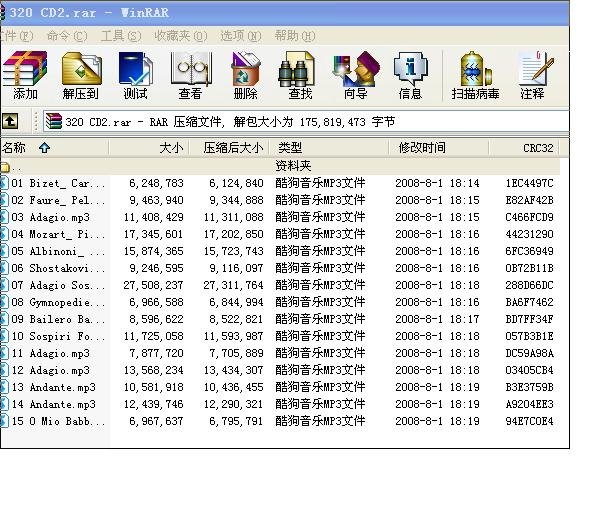Click the 资料夹 type cell
The height and width of the screenshot is (512, 590).
pos(293,166)
